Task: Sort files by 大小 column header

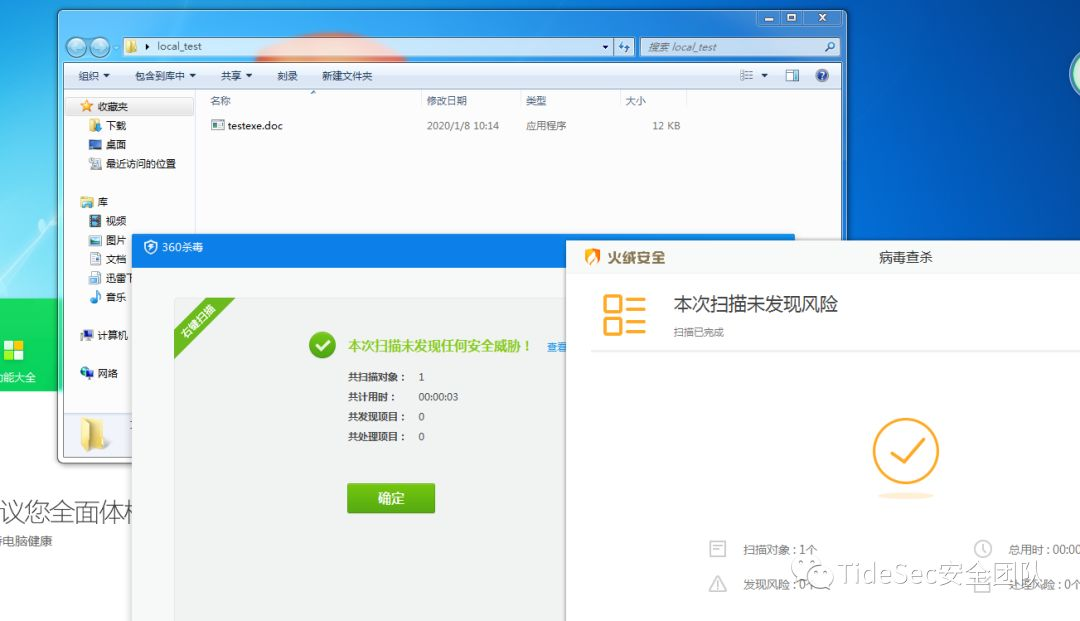Action: point(635,101)
